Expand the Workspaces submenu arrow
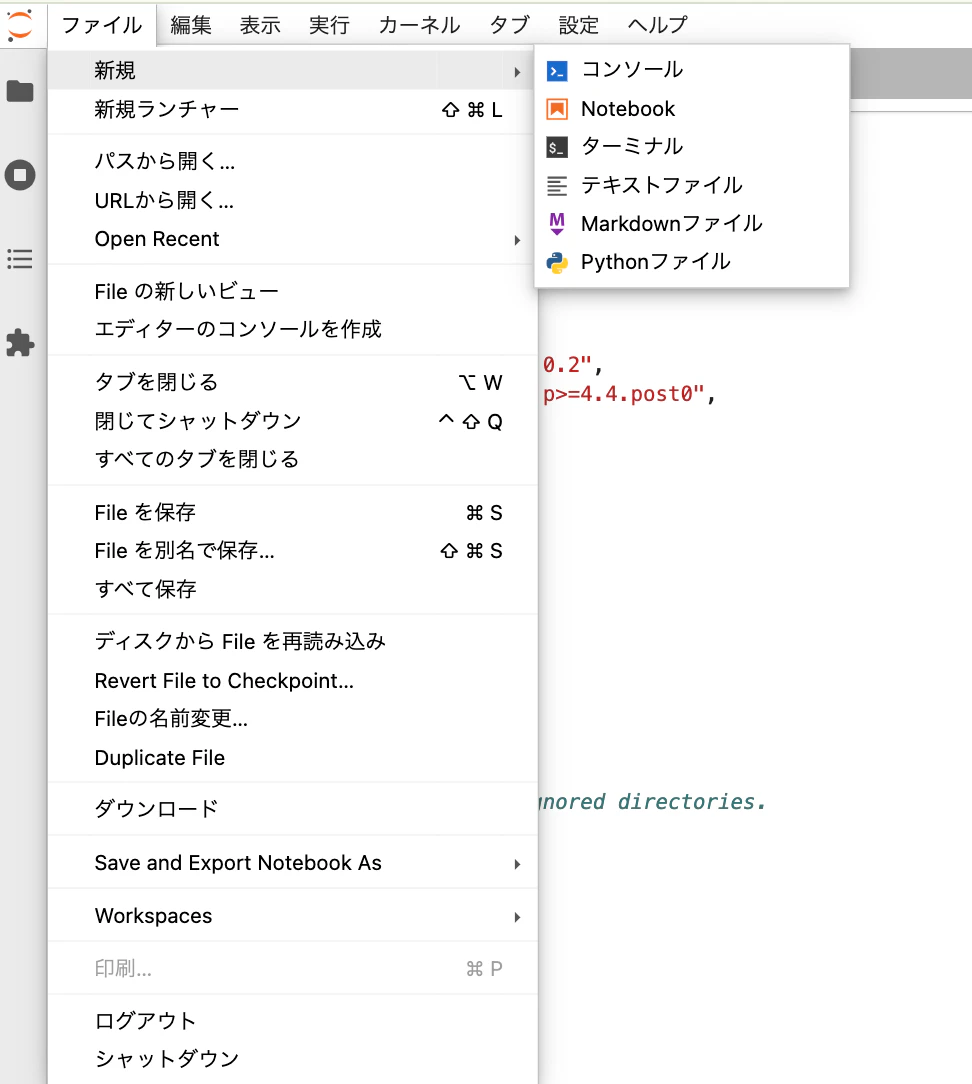This screenshot has height=1084, width=972. tap(517, 917)
